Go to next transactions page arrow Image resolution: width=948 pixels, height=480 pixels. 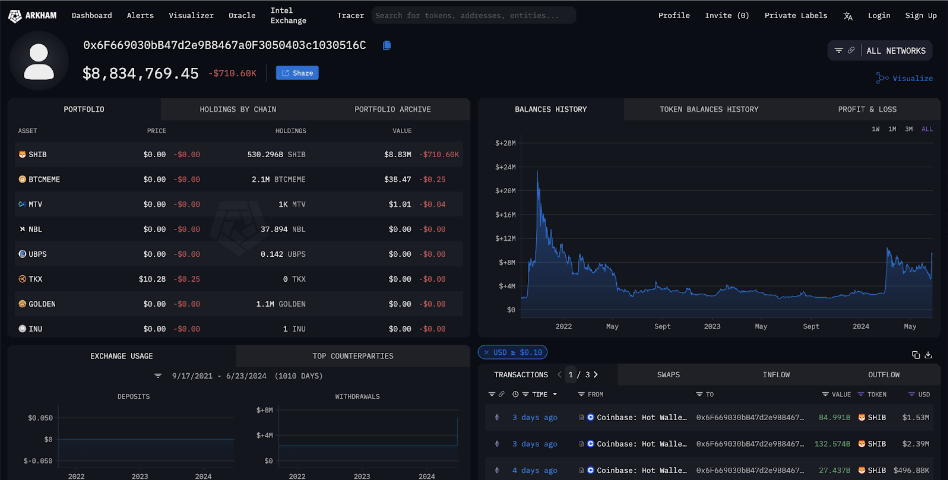(596, 375)
